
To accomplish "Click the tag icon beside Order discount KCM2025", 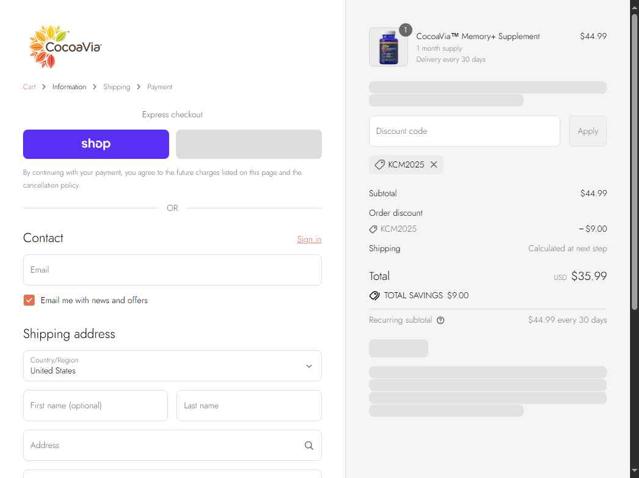I will click(x=373, y=229).
